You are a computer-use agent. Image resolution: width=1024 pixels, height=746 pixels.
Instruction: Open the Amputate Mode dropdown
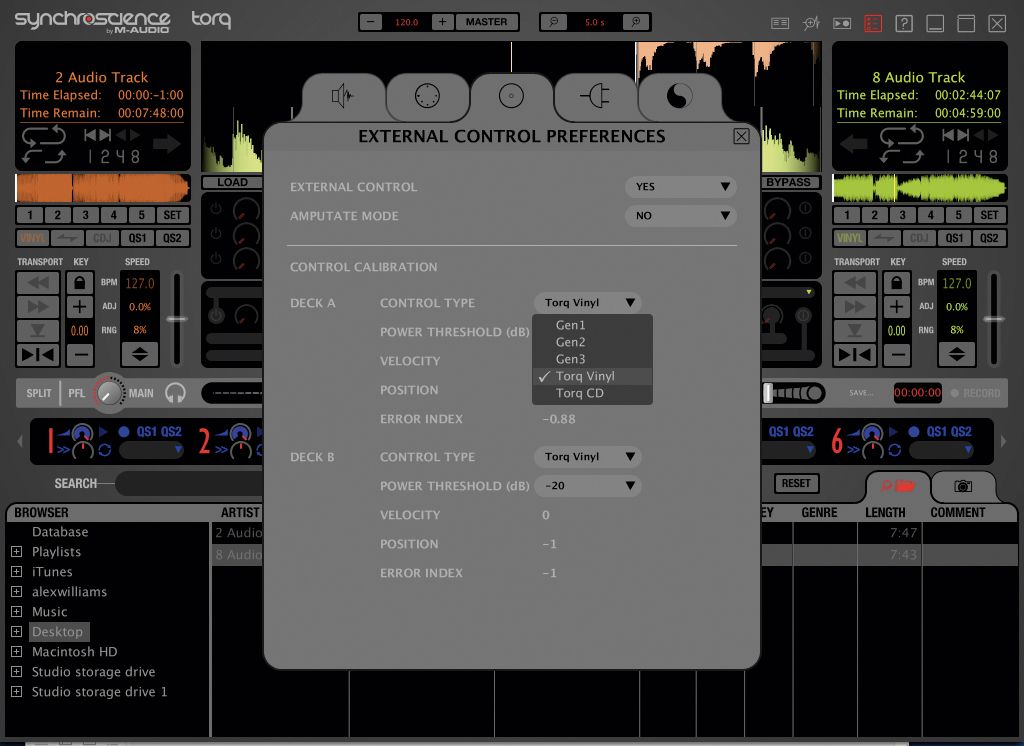(x=680, y=216)
